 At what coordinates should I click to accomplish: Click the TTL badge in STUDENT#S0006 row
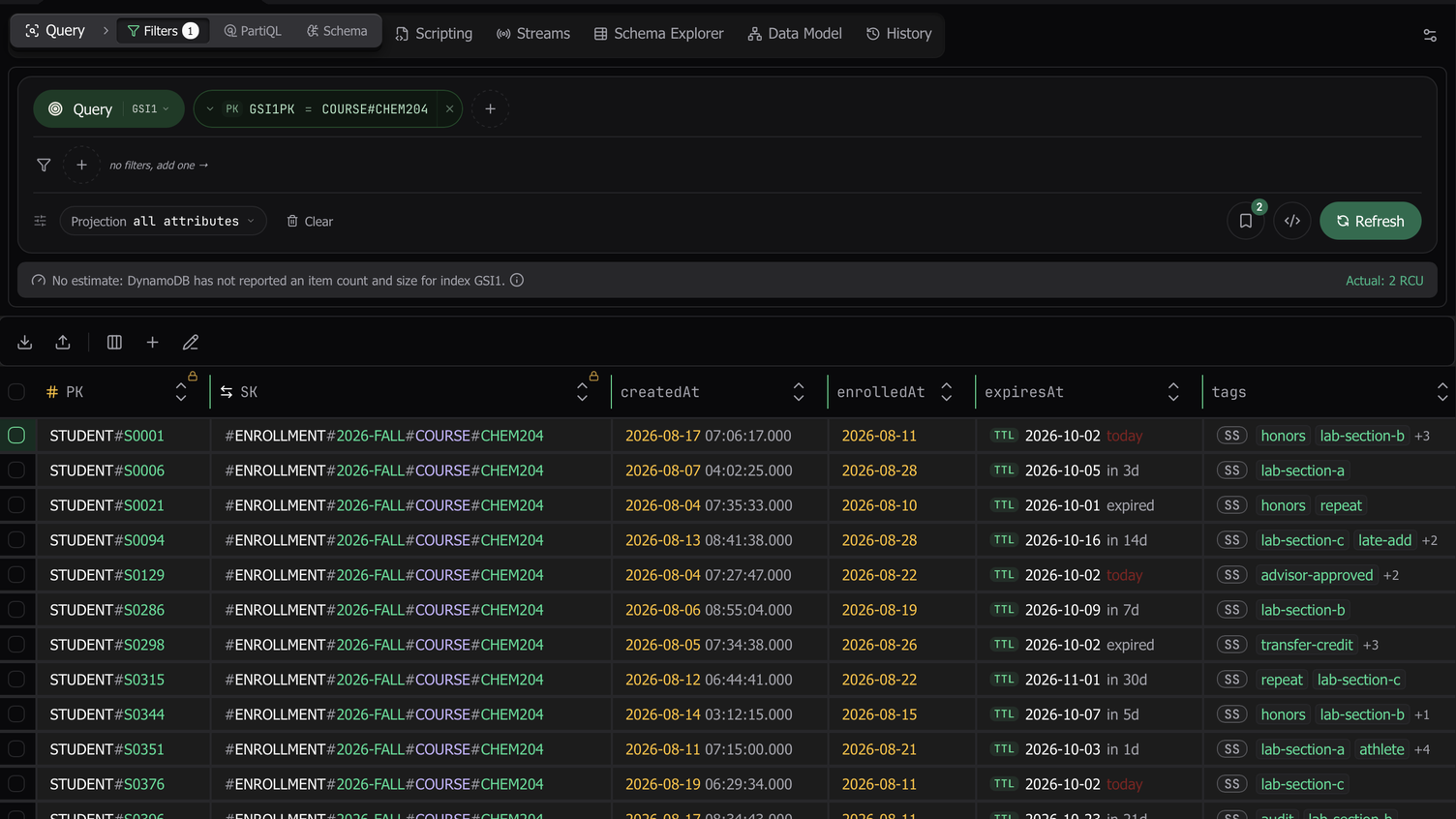pos(1004,470)
